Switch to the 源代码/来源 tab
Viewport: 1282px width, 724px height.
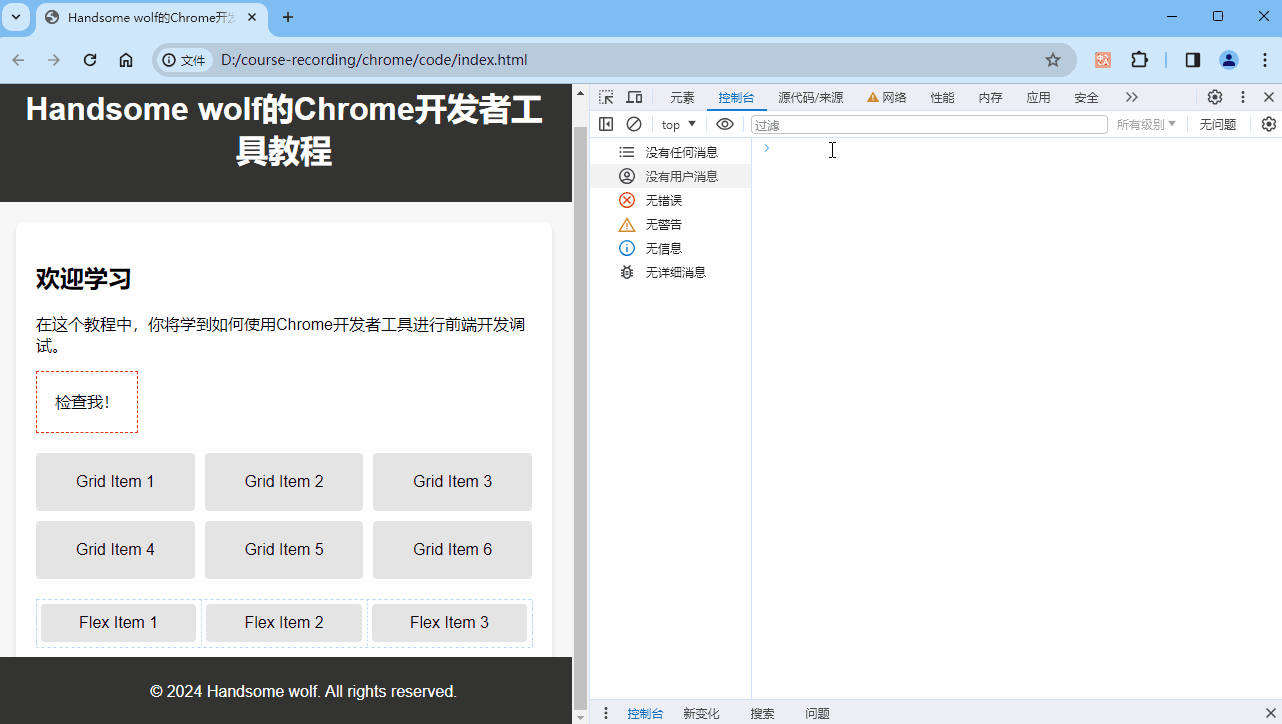[811, 97]
